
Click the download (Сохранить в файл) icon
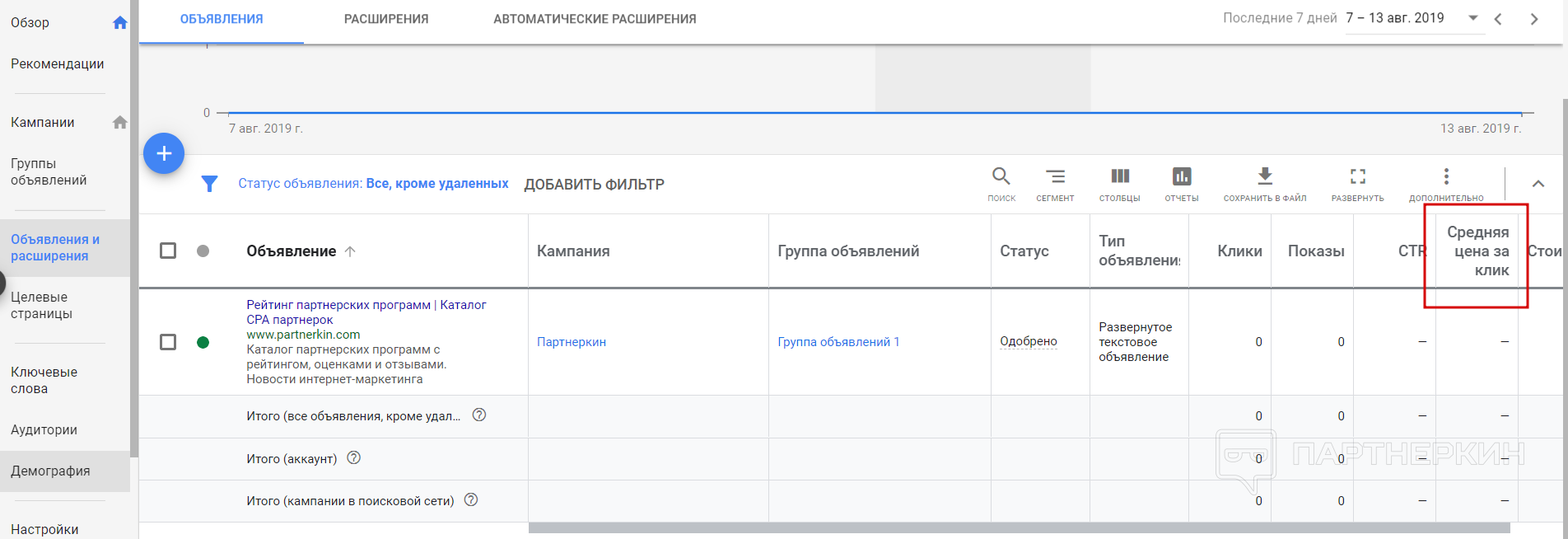tap(1265, 177)
